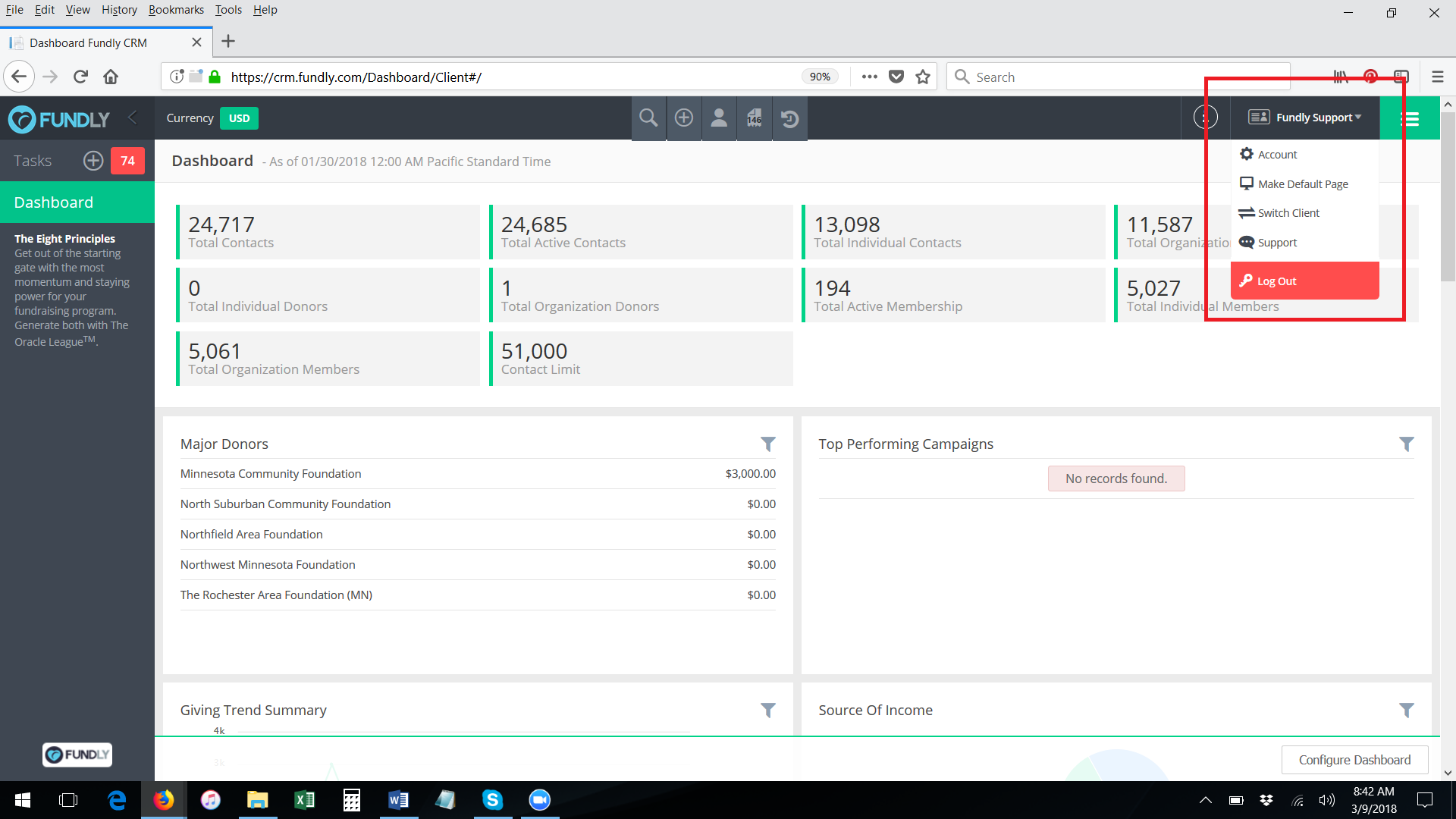Click the red Log Out option
Image resolution: width=1456 pixels, height=819 pixels.
point(1305,281)
